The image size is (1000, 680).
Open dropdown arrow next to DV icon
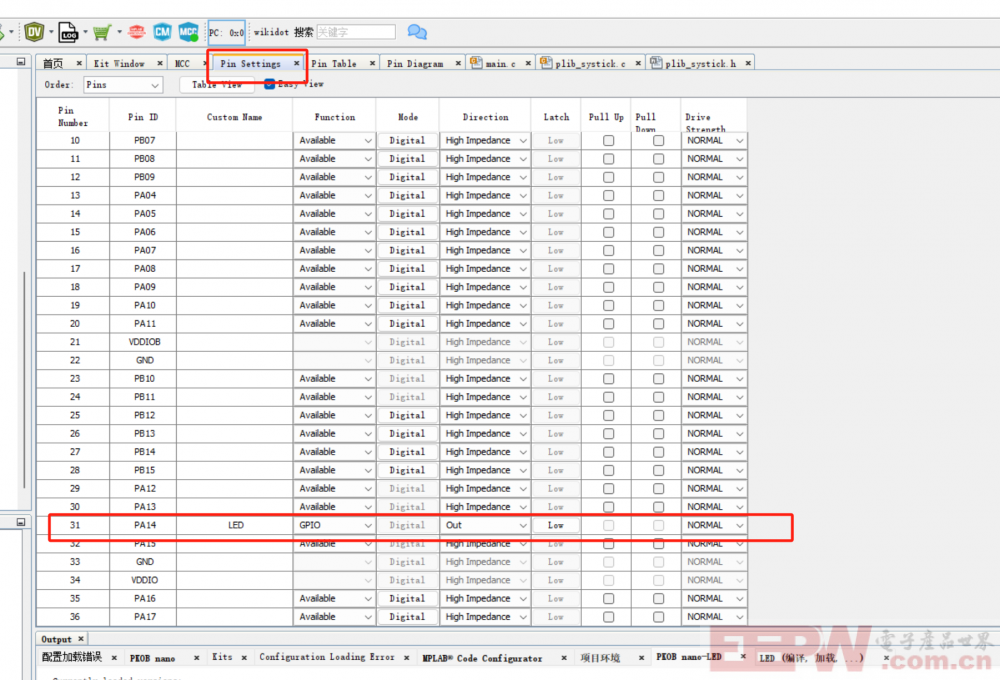pyautogui.click(x=51, y=32)
